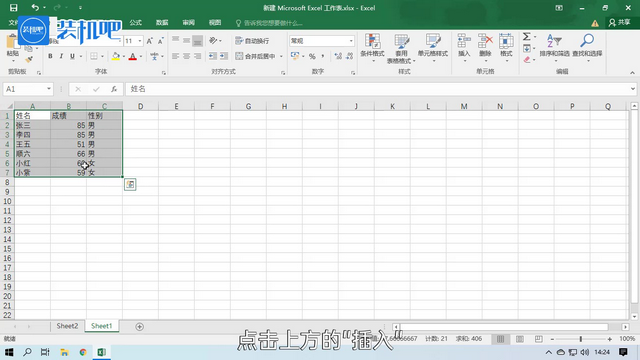Apply percent style to cells
The image size is (640, 360).
(x=312, y=56)
